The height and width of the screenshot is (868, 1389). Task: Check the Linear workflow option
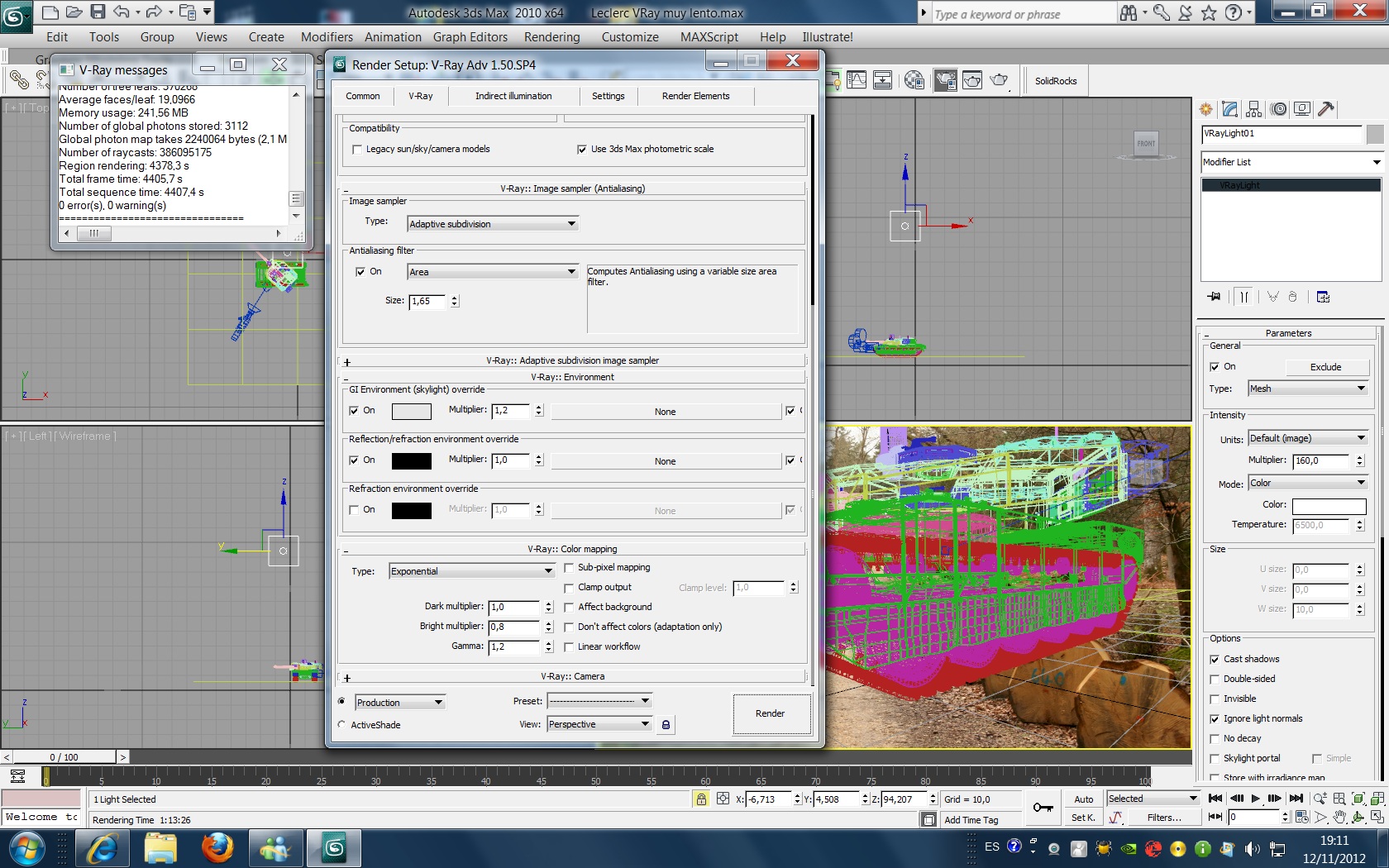point(569,647)
